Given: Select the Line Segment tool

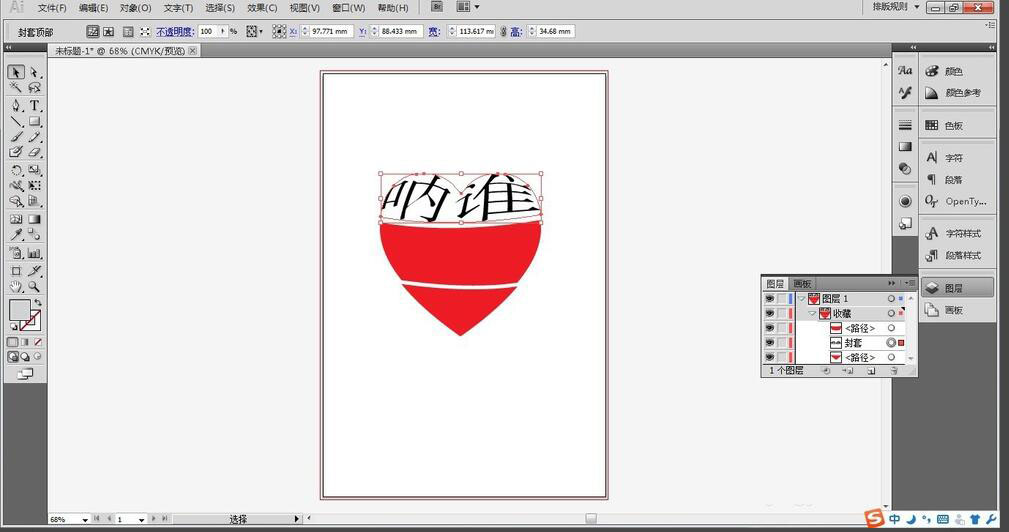Looking at the screenshot, I should [x=16, y=121].
